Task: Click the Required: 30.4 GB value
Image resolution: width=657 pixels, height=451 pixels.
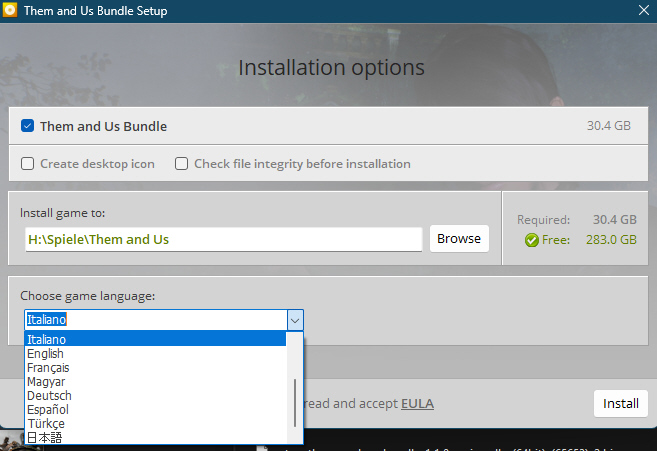Action: (615, 220)
